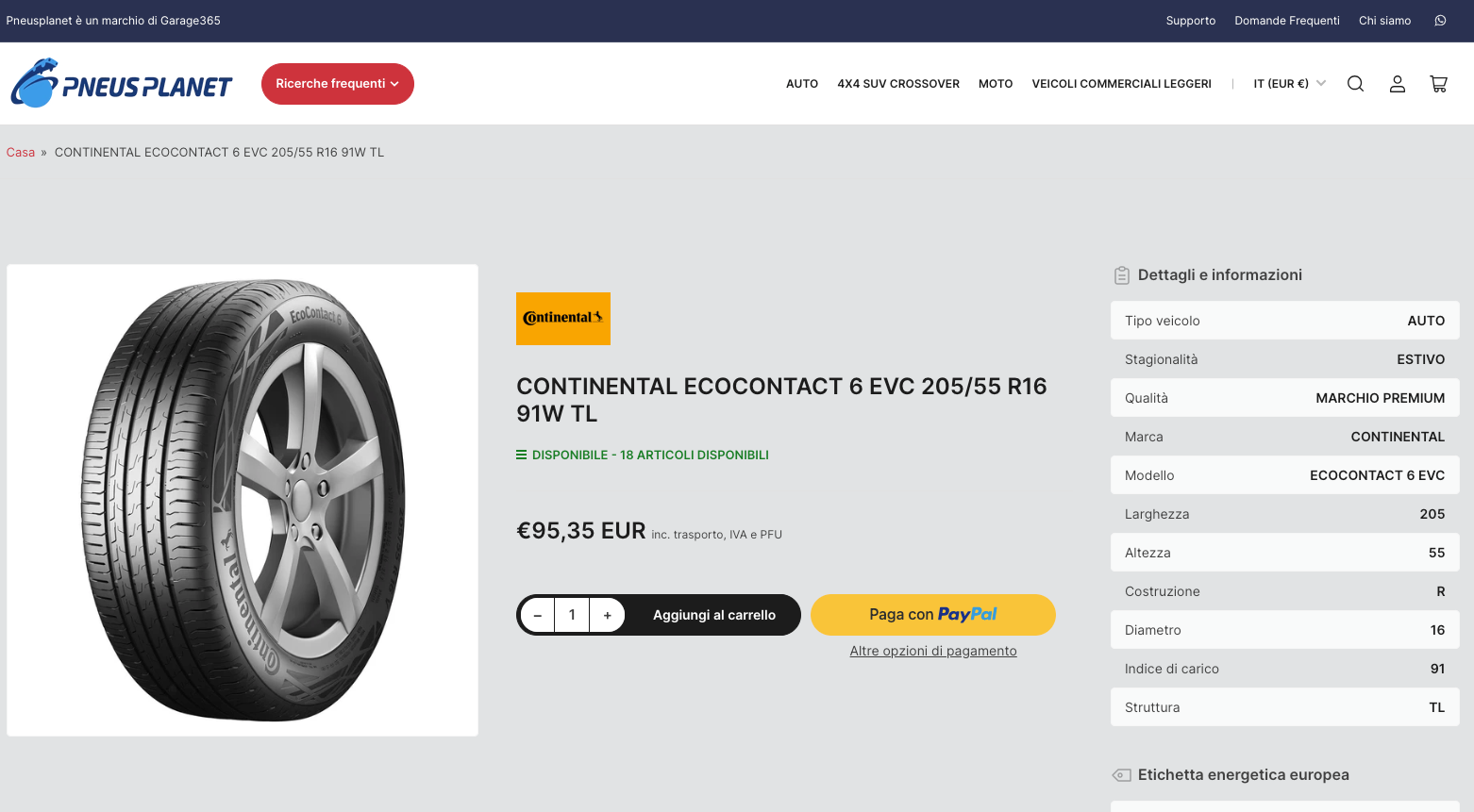Click the Dettagli e informazioni clipboard icon
Viewport: 1474px width, 812px height.
coord(1121,275)
